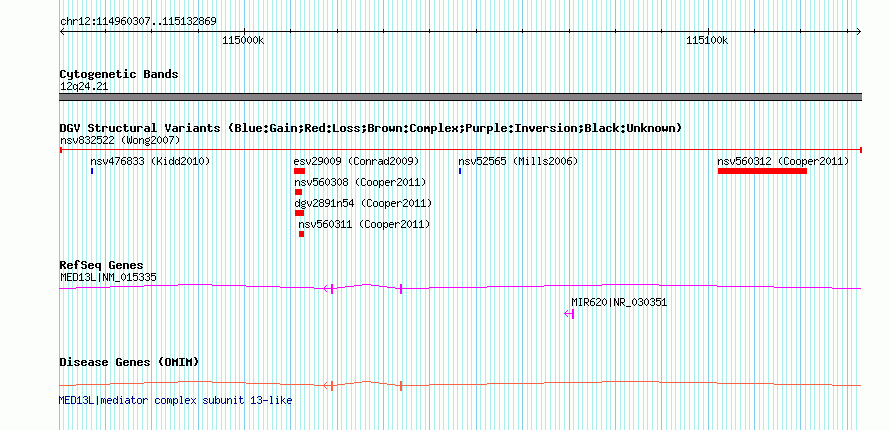Click red block under nsv560308

pos(299,192)
